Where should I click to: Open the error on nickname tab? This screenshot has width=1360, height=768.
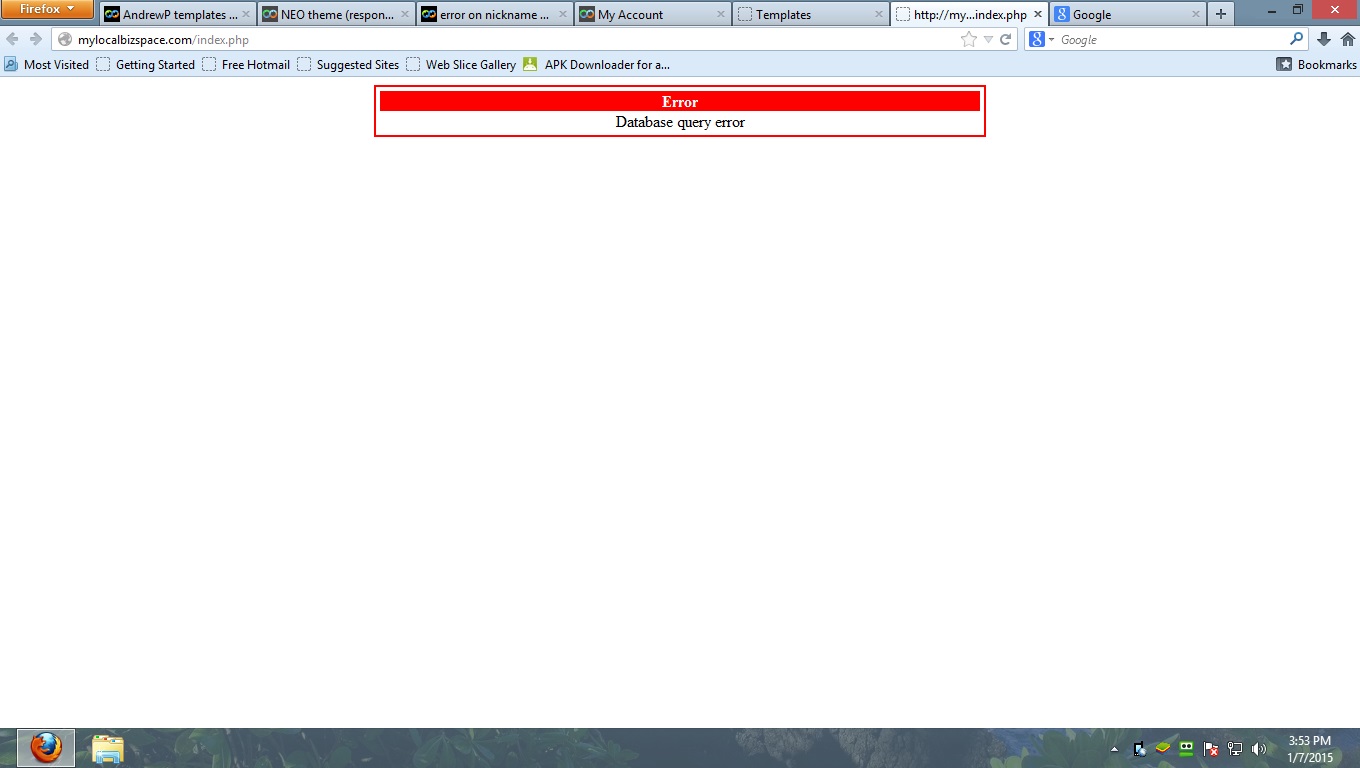click(x=494, y=15)
